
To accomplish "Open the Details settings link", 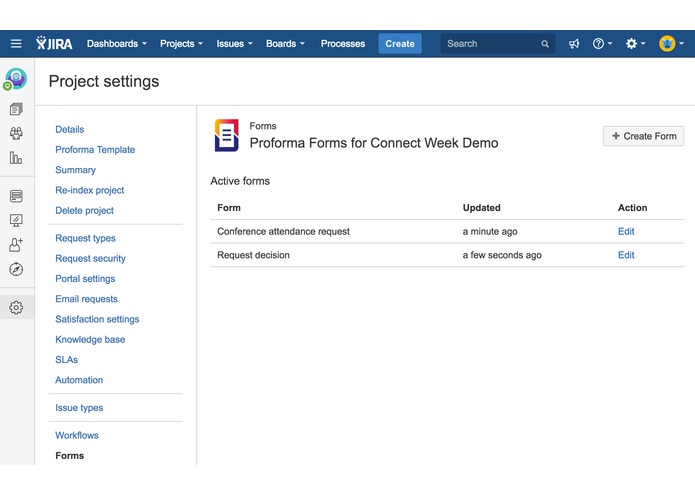I will click(x=70, y=129).
